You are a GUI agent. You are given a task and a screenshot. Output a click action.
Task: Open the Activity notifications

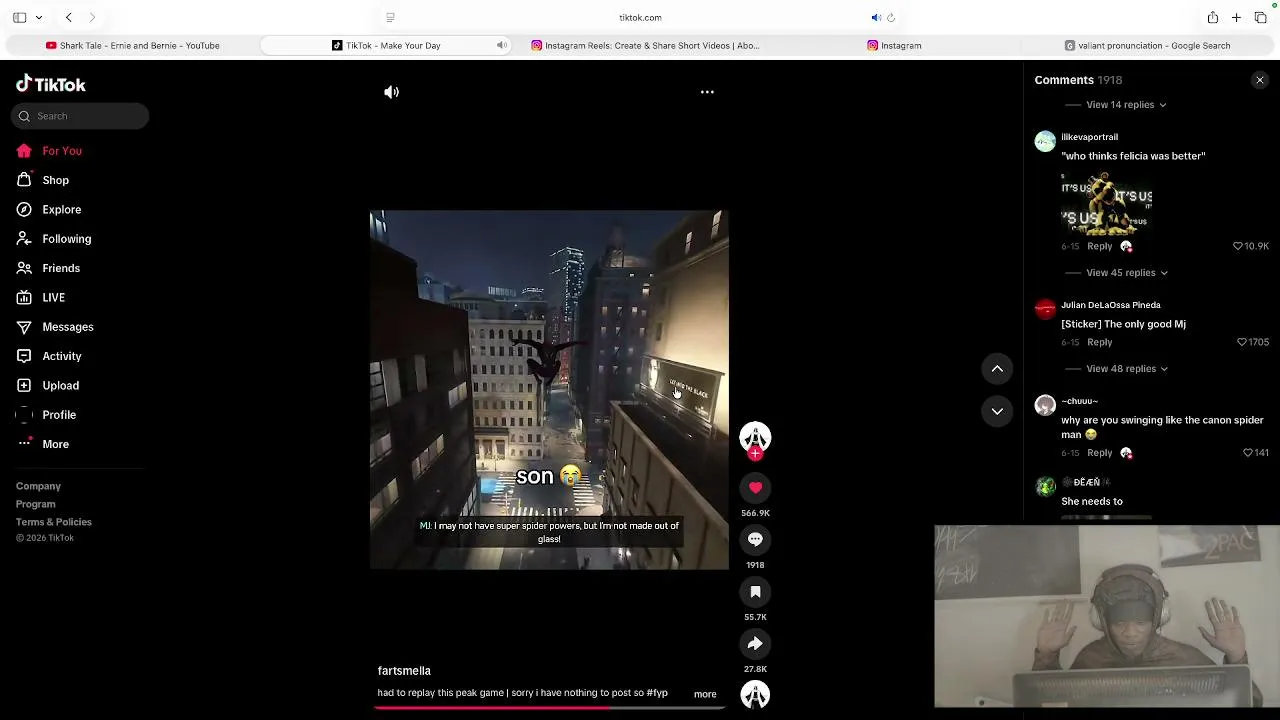click(49, 356)
